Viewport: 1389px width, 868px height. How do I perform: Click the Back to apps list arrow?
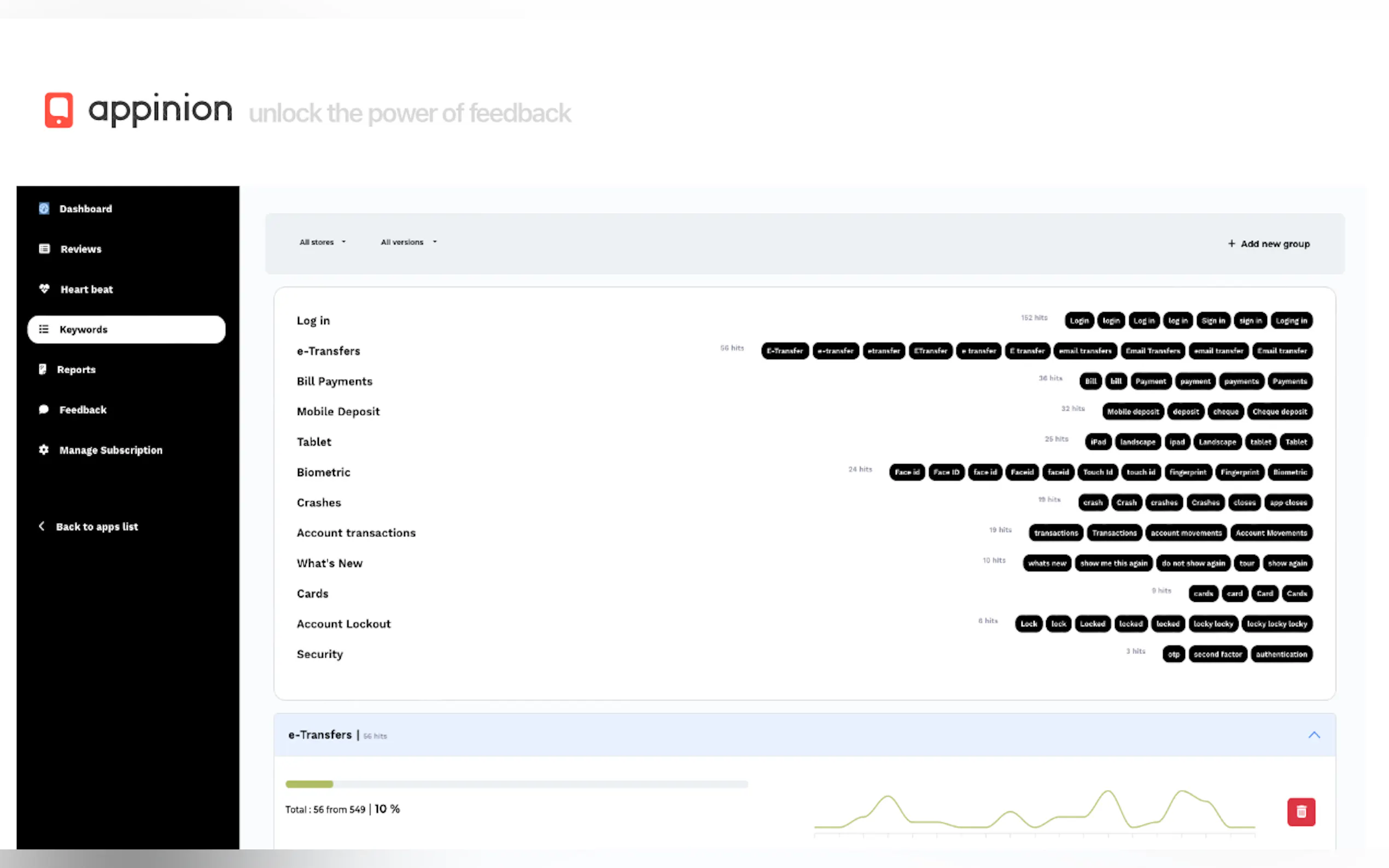(x=42, y=526)
